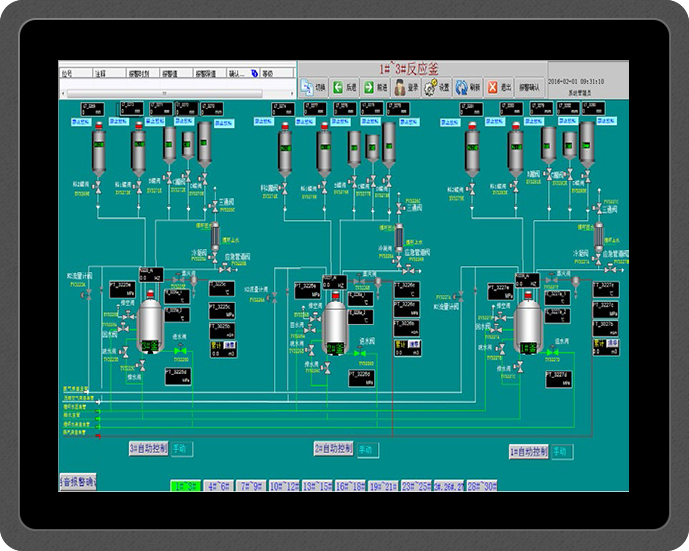
Task: Select the 28#~30# reactor tab
Action: [x=482, y=486]
